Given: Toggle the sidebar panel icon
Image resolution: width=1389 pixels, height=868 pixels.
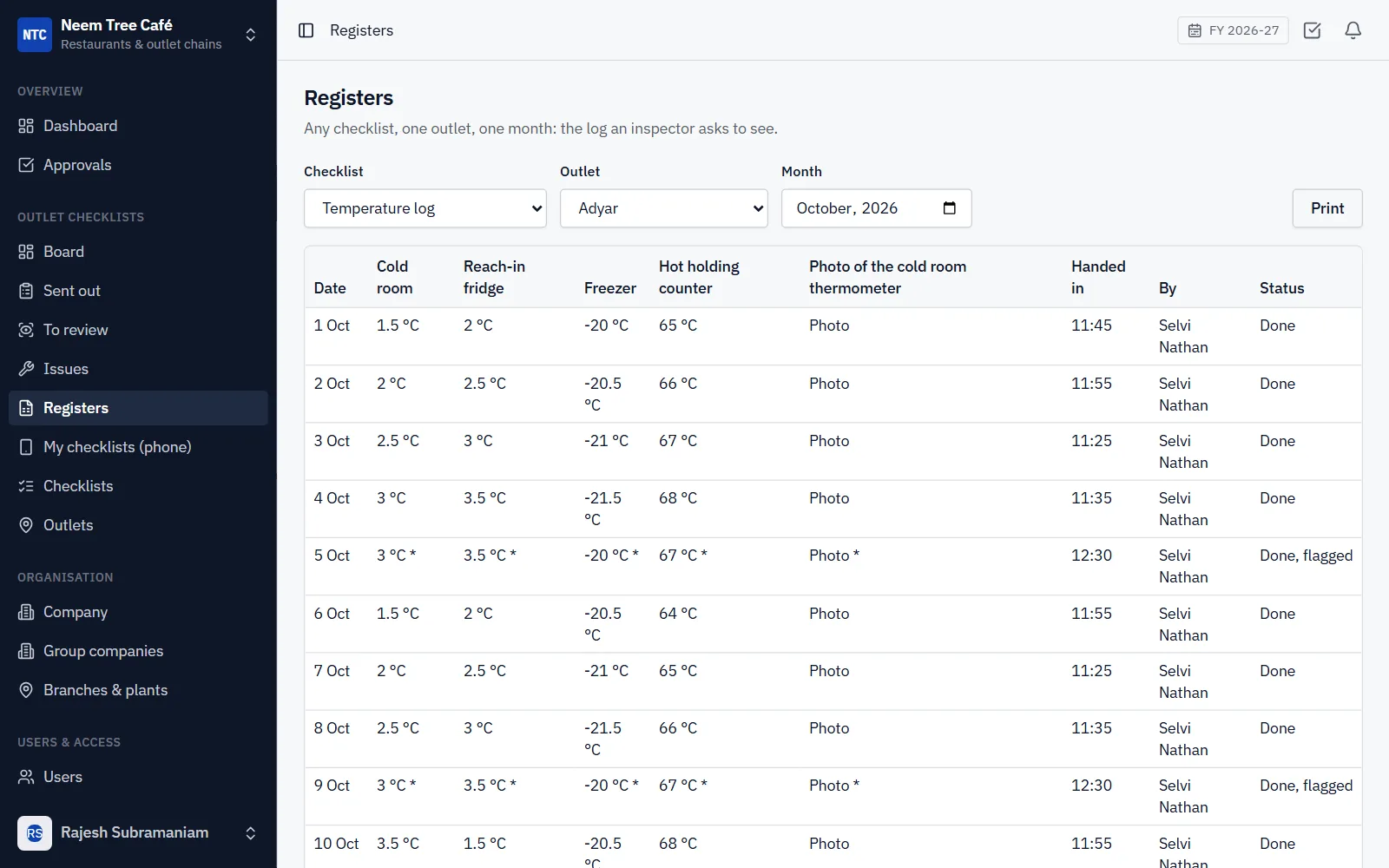Looking at the screenshot, I should [x=306, y=30].
